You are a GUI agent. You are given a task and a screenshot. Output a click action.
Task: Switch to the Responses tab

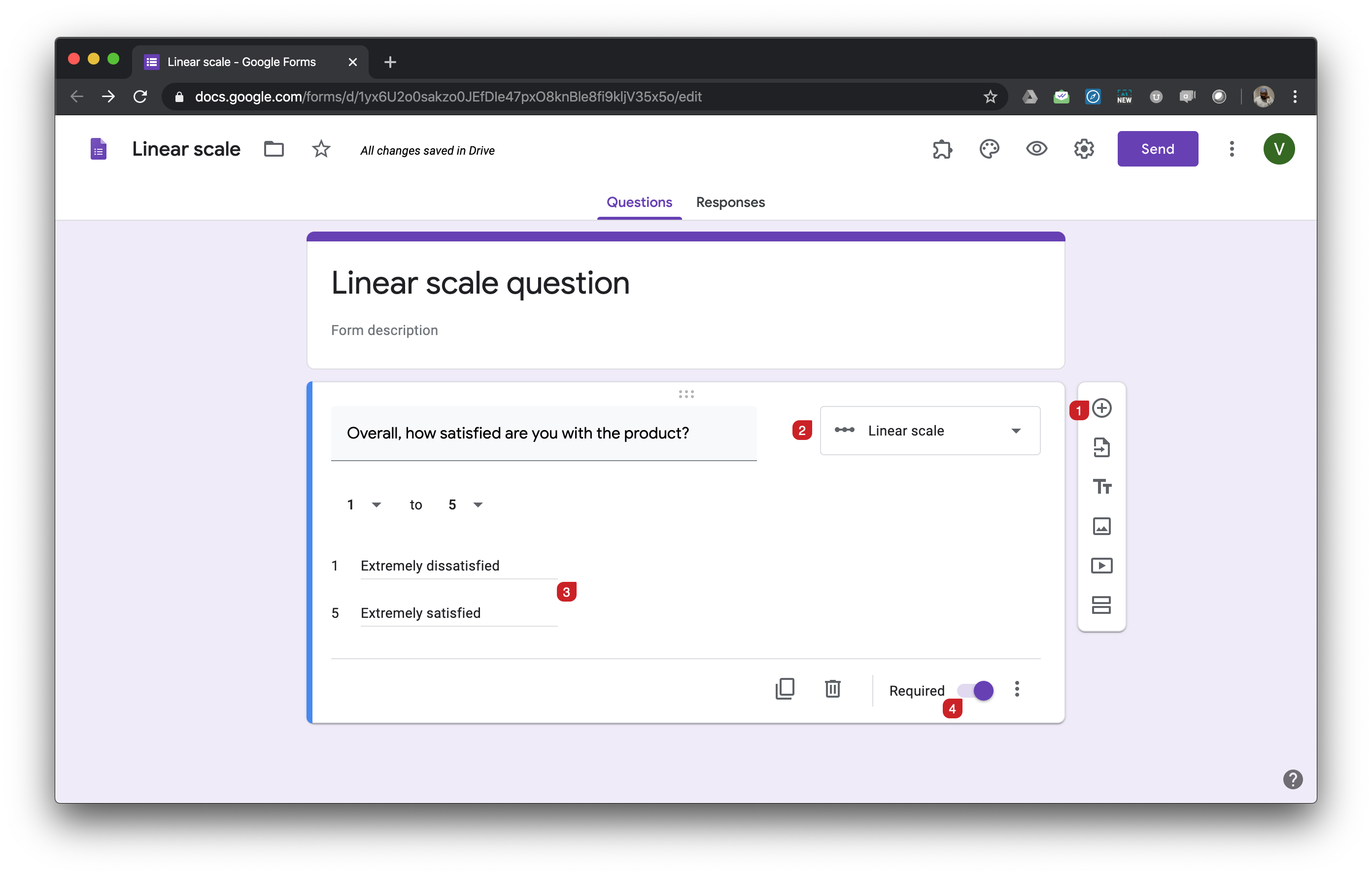point(730,202)
